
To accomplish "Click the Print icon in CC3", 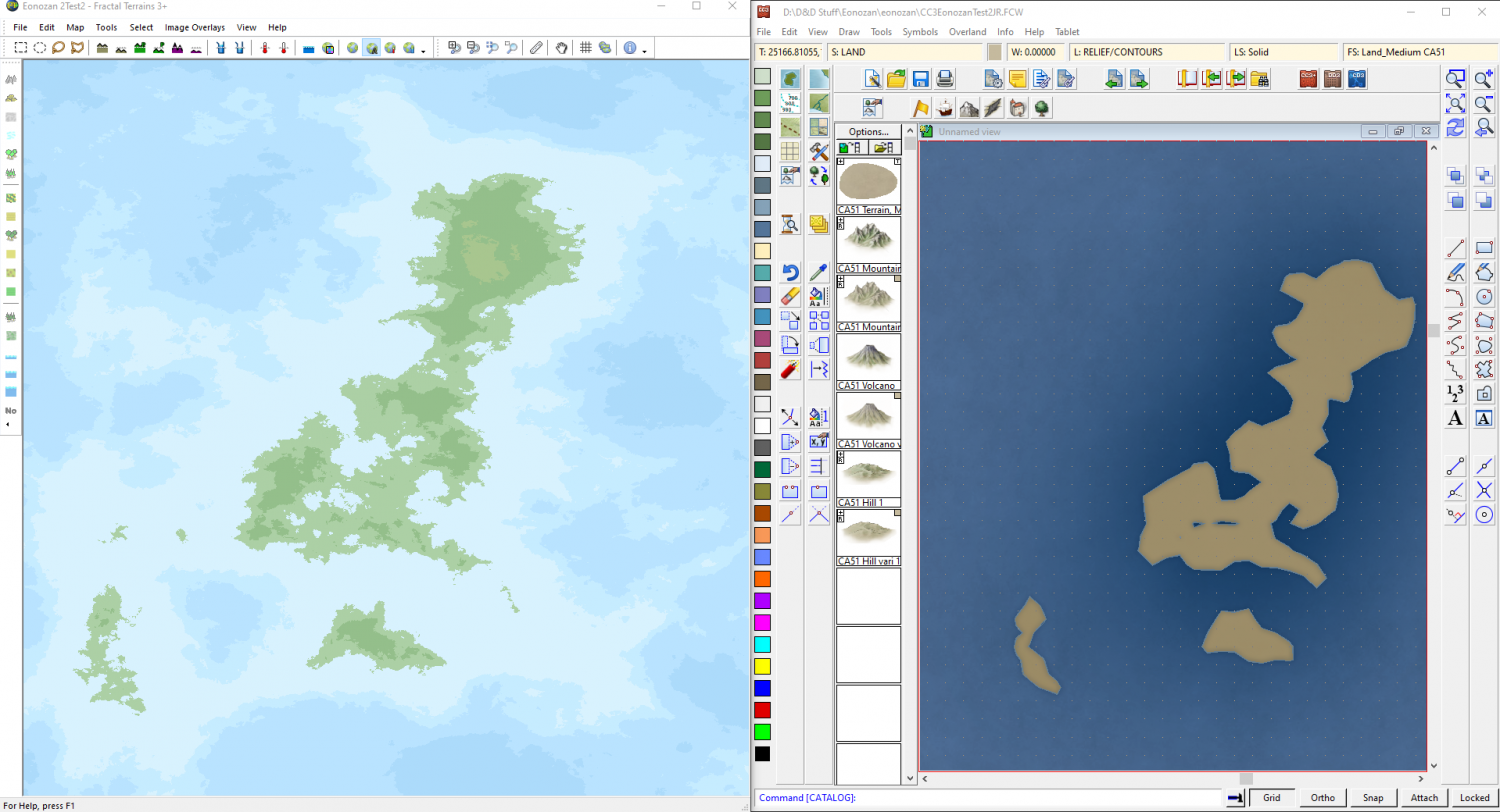I will [944, 79].
